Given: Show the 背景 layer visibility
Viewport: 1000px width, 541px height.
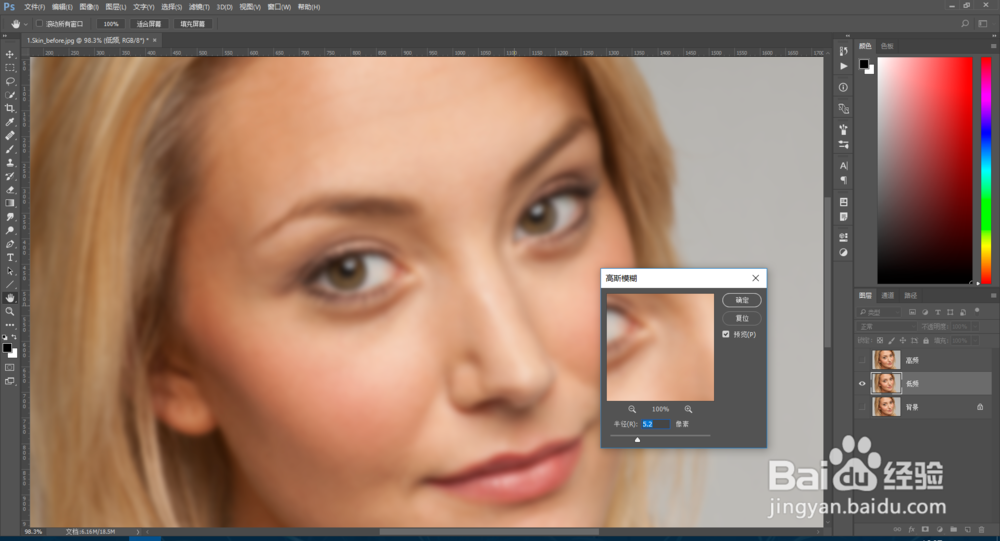Looking at the screenshot, I should [x=862, y=407].
